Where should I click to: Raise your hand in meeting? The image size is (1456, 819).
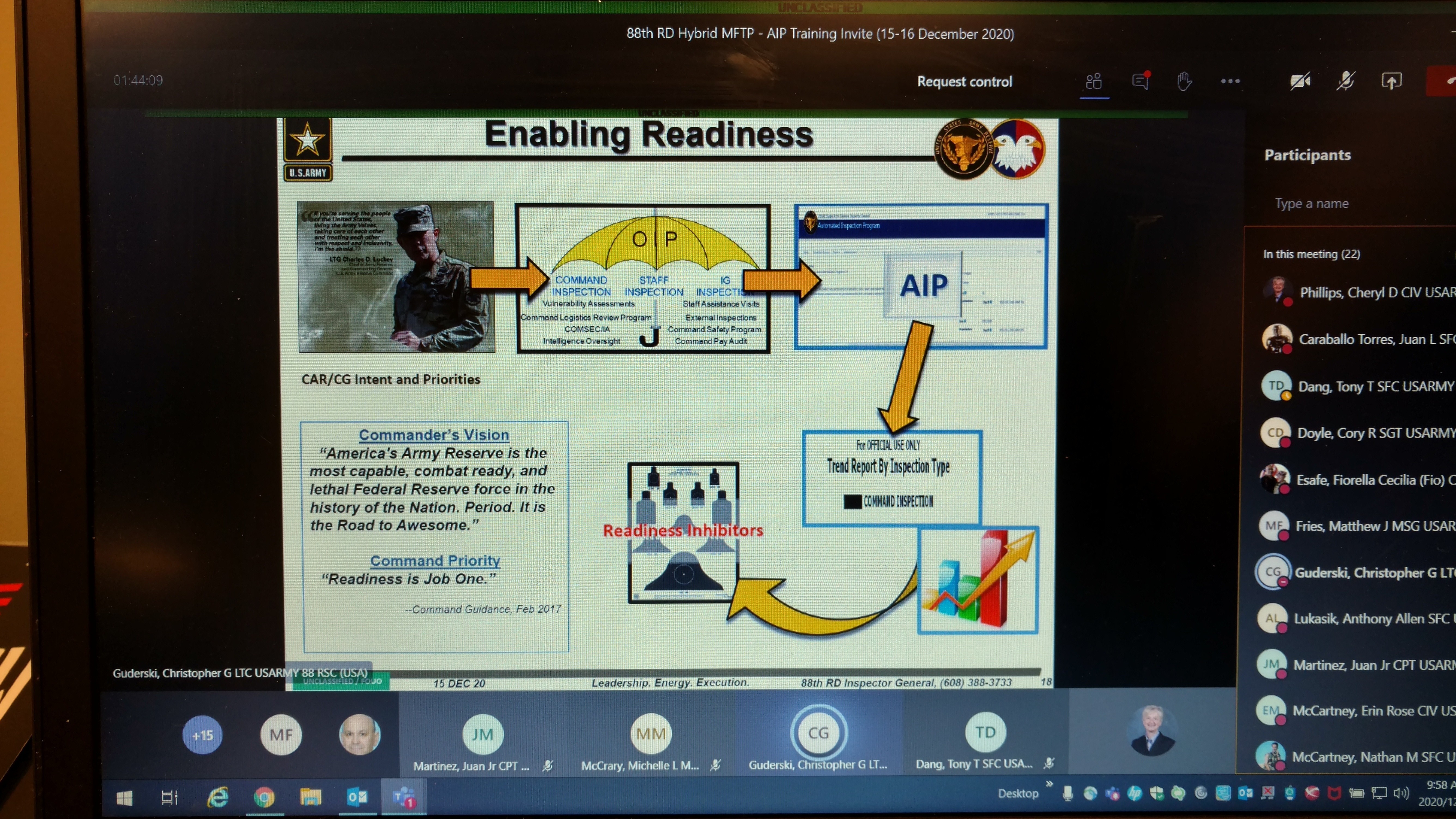pos(1184,82)
